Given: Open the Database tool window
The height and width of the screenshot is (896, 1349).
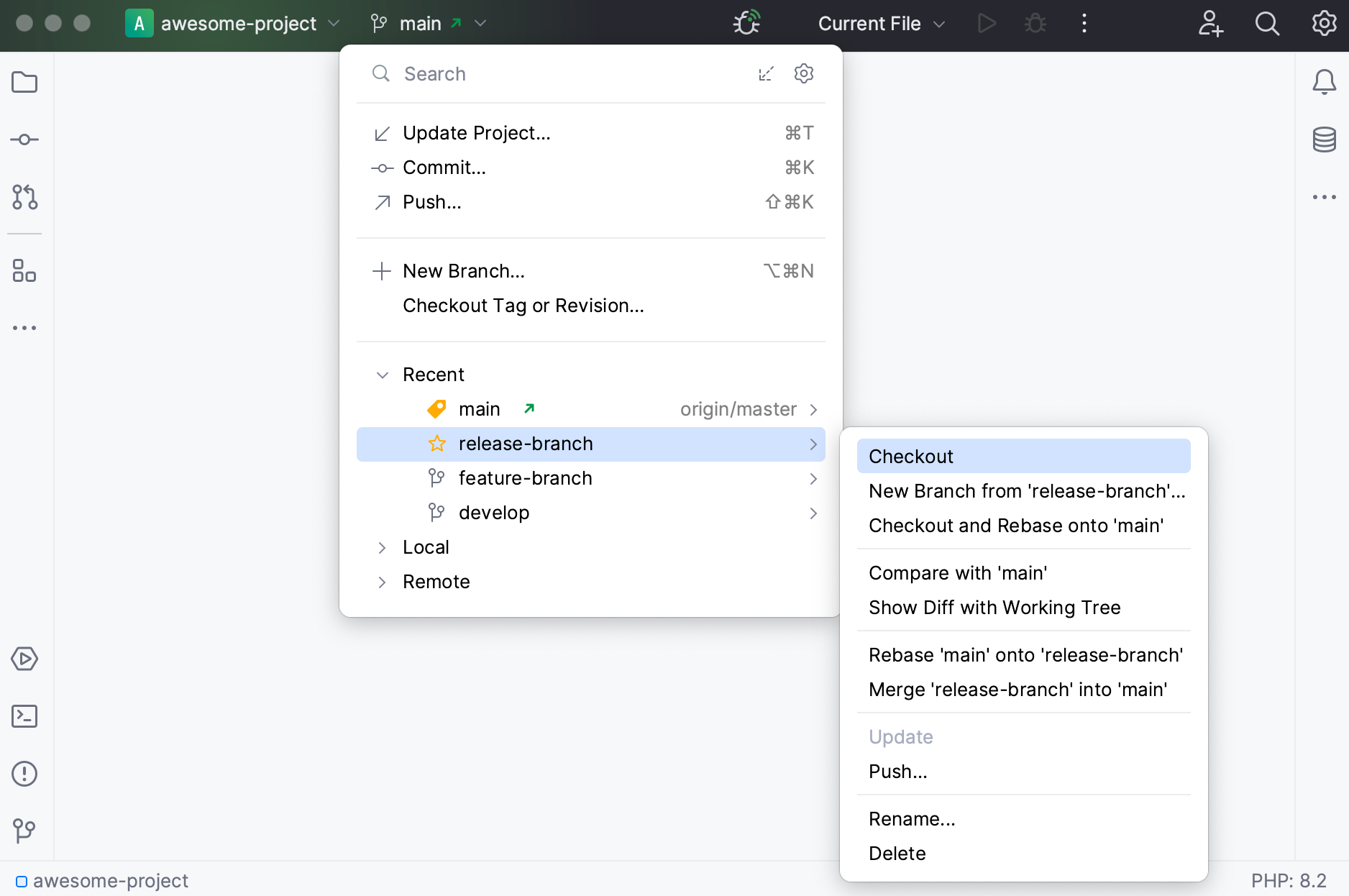Looking at the screenshot, I should pos(1325,140).
